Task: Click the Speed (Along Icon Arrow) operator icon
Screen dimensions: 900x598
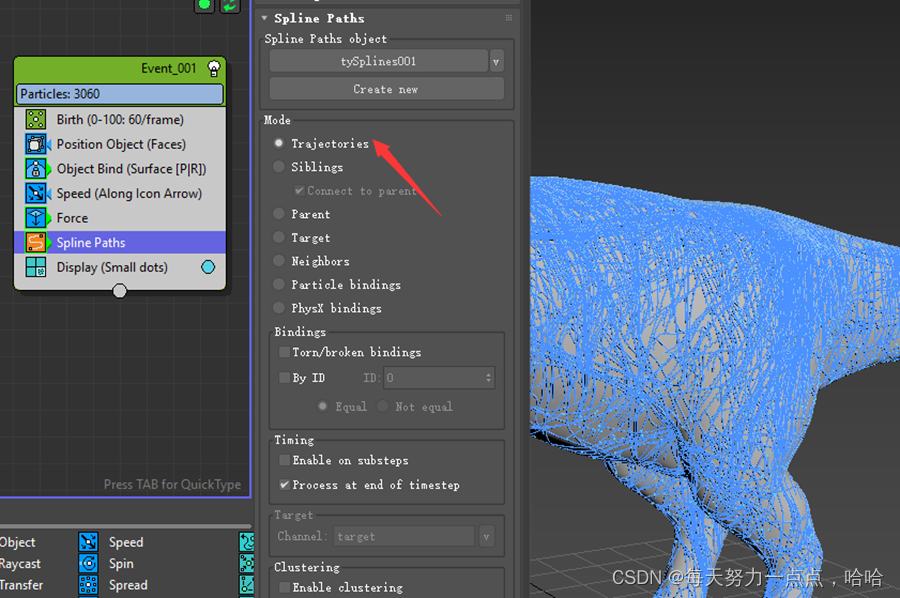Action: pyautogui.click(x=35, y=193)
